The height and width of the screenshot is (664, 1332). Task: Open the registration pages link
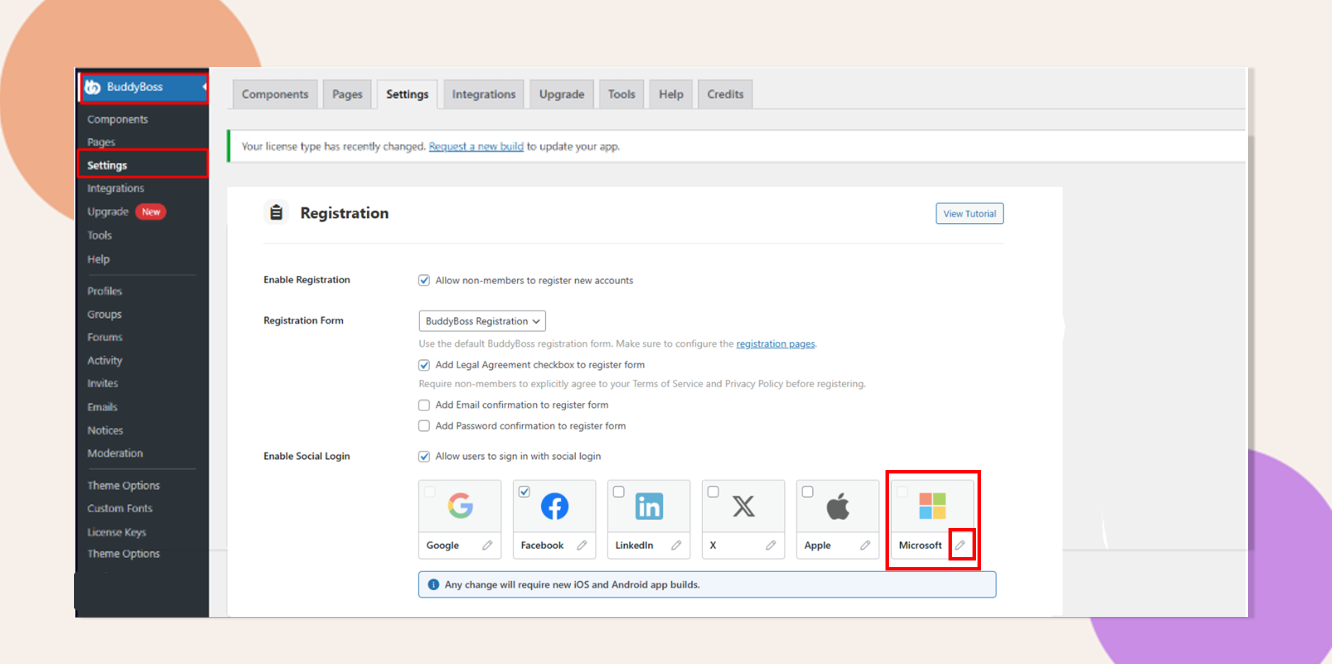[x=776, y=344]
